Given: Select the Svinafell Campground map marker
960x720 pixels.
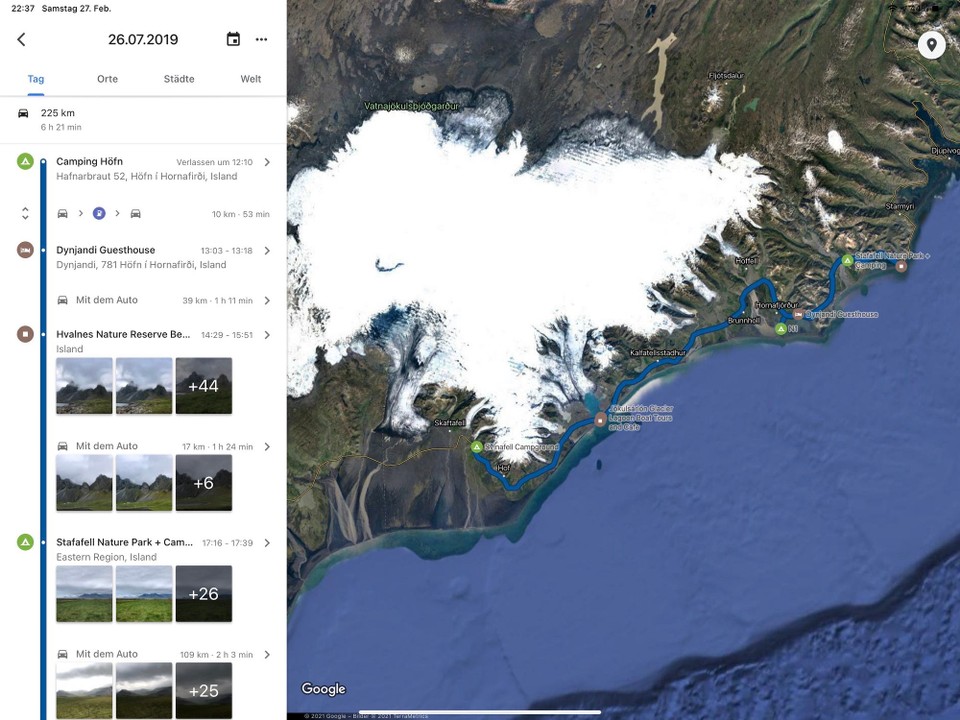Looking at the screenshot, I should pyautogui.click(x=476, y=447).
